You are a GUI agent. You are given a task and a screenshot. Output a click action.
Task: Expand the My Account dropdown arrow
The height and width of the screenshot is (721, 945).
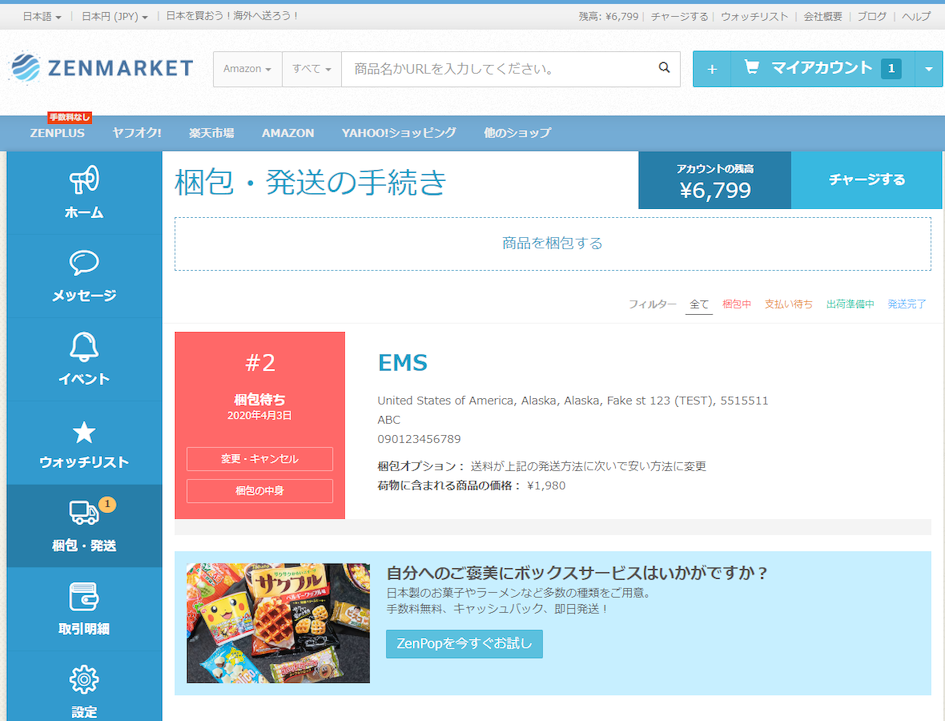(x=929, y=69)
